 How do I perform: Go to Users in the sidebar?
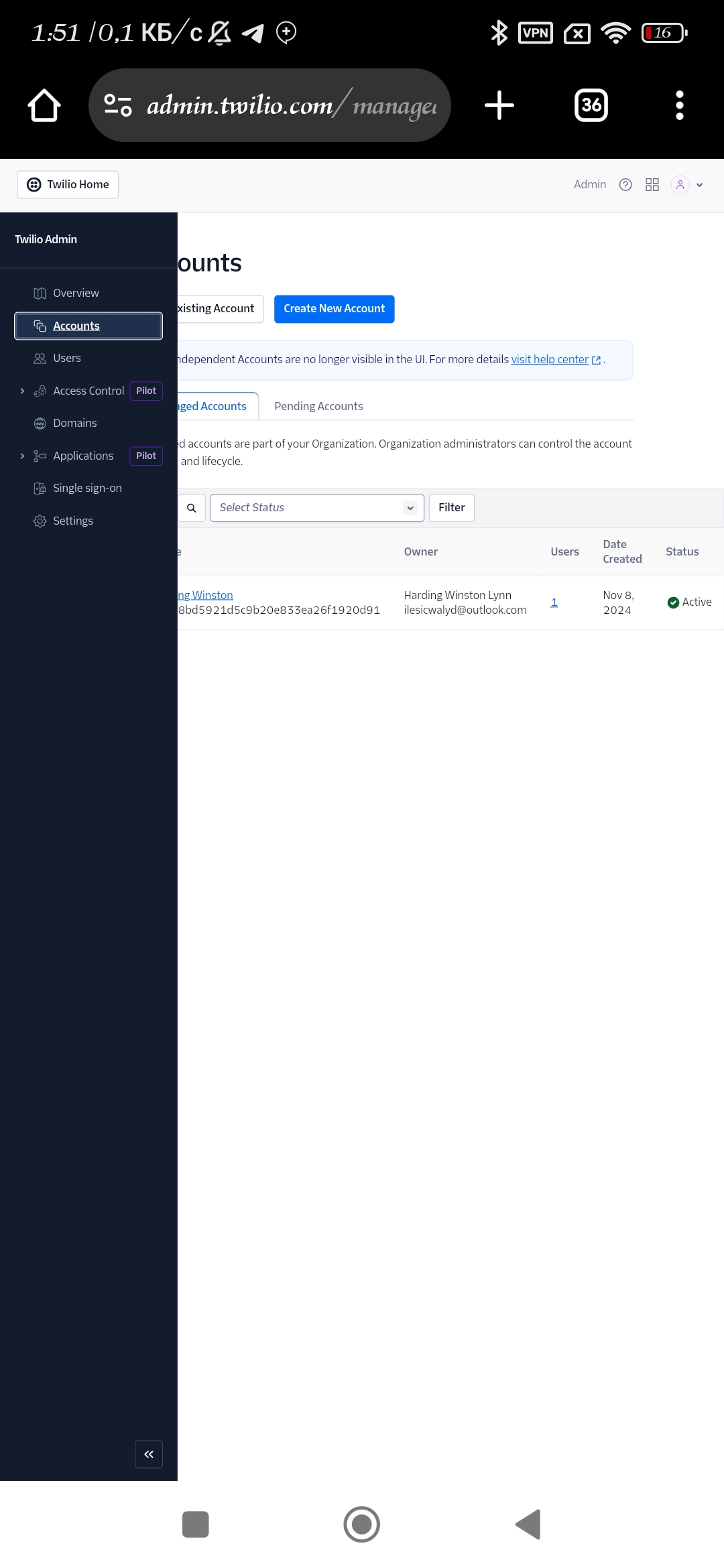(67, 358)
